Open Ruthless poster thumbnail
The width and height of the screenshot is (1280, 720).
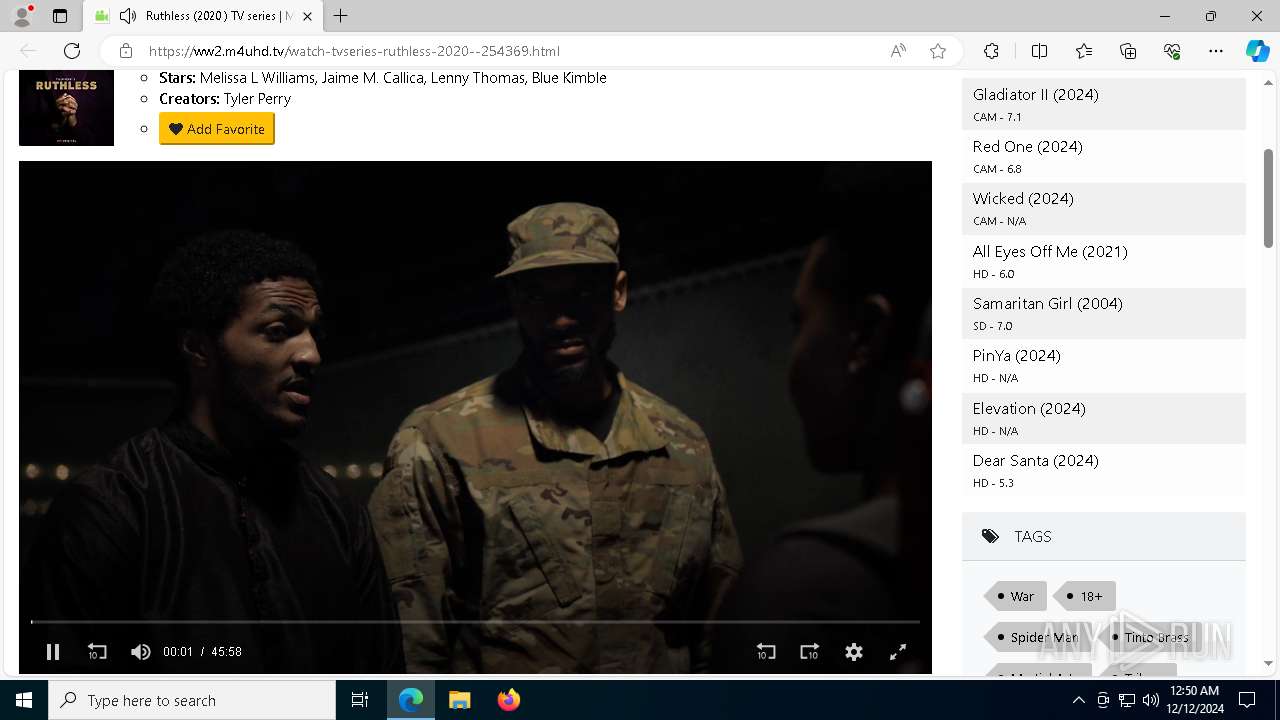[x=66, y=107]
